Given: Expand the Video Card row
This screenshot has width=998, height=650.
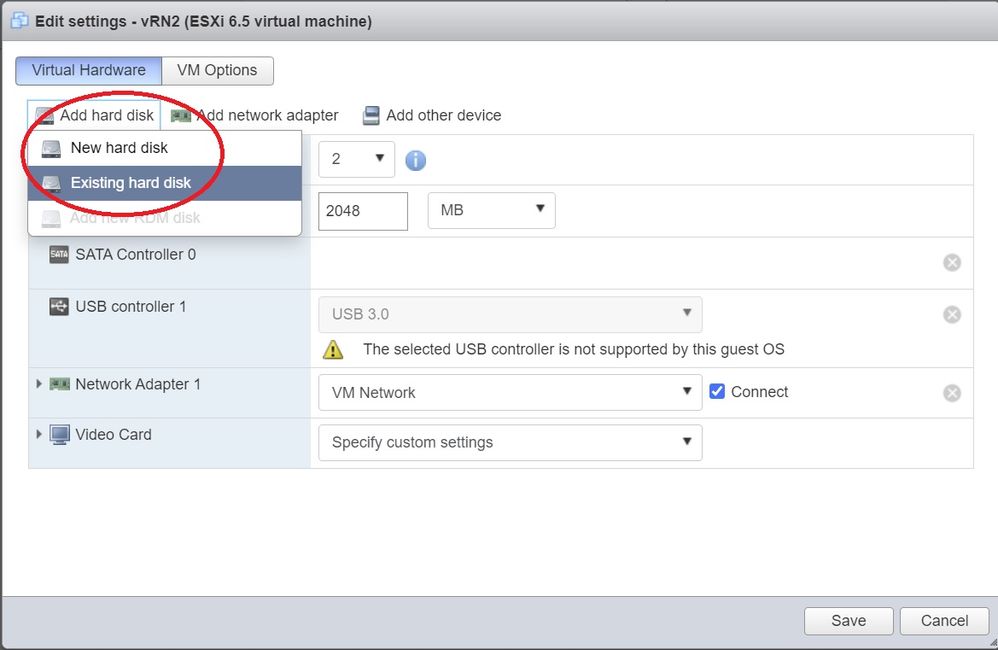Looking at the screenshot, I should 39,434.
